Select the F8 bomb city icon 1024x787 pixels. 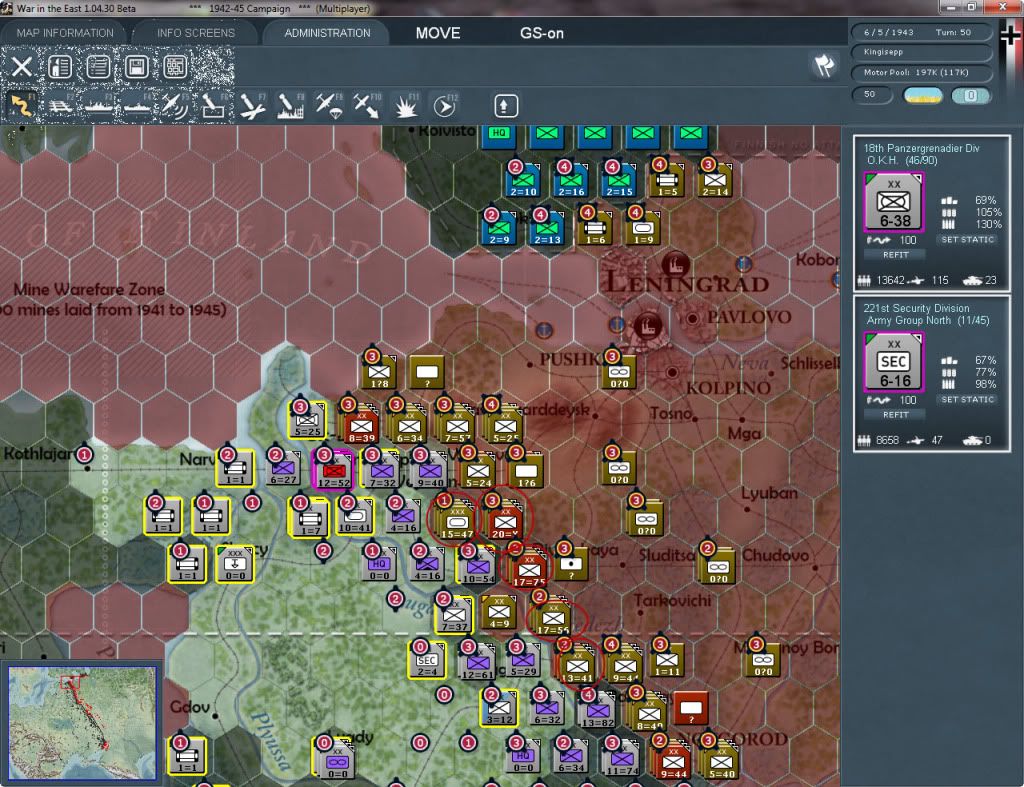[291, 105]
